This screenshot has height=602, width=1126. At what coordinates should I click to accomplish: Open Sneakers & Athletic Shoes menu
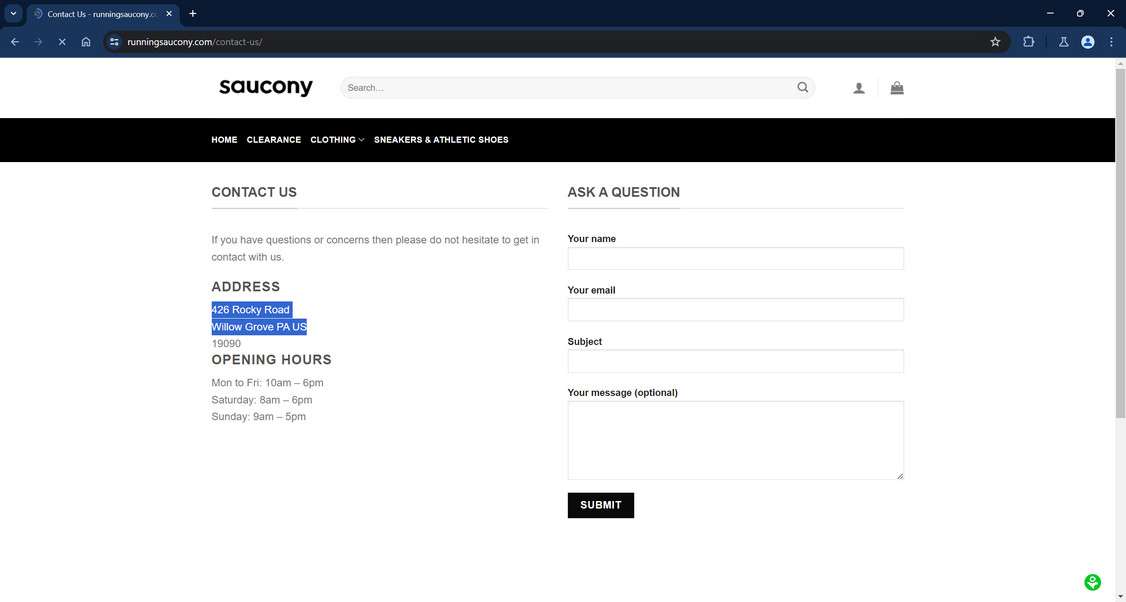441,140
